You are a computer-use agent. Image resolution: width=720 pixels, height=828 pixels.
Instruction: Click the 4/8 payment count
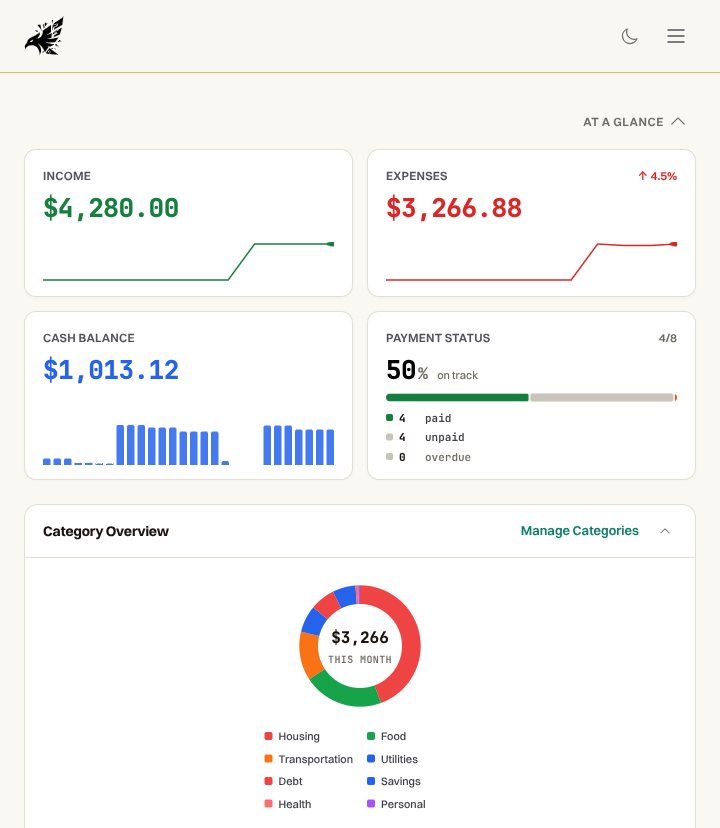(668, 338)
